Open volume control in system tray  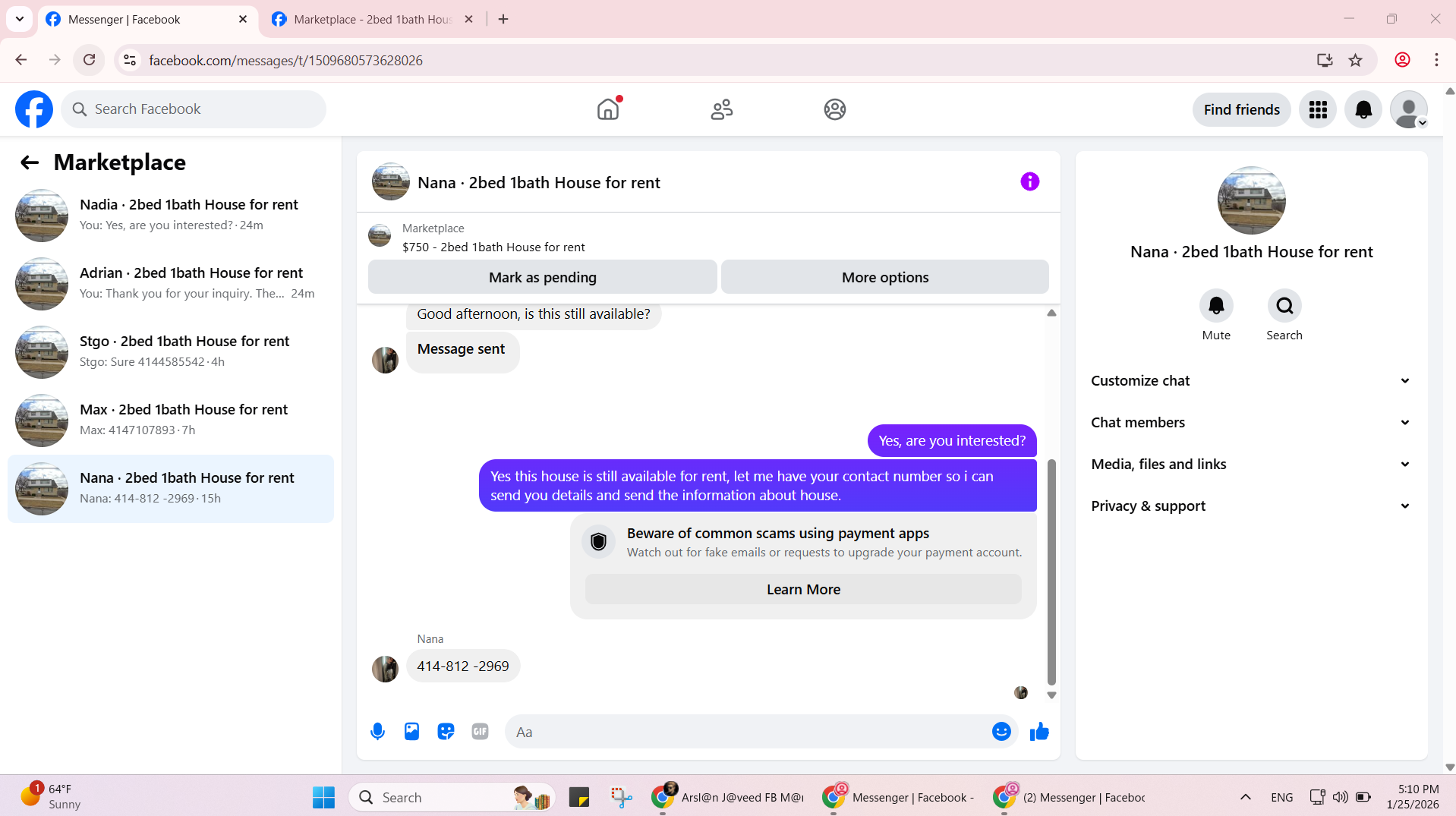[1340, 797]
